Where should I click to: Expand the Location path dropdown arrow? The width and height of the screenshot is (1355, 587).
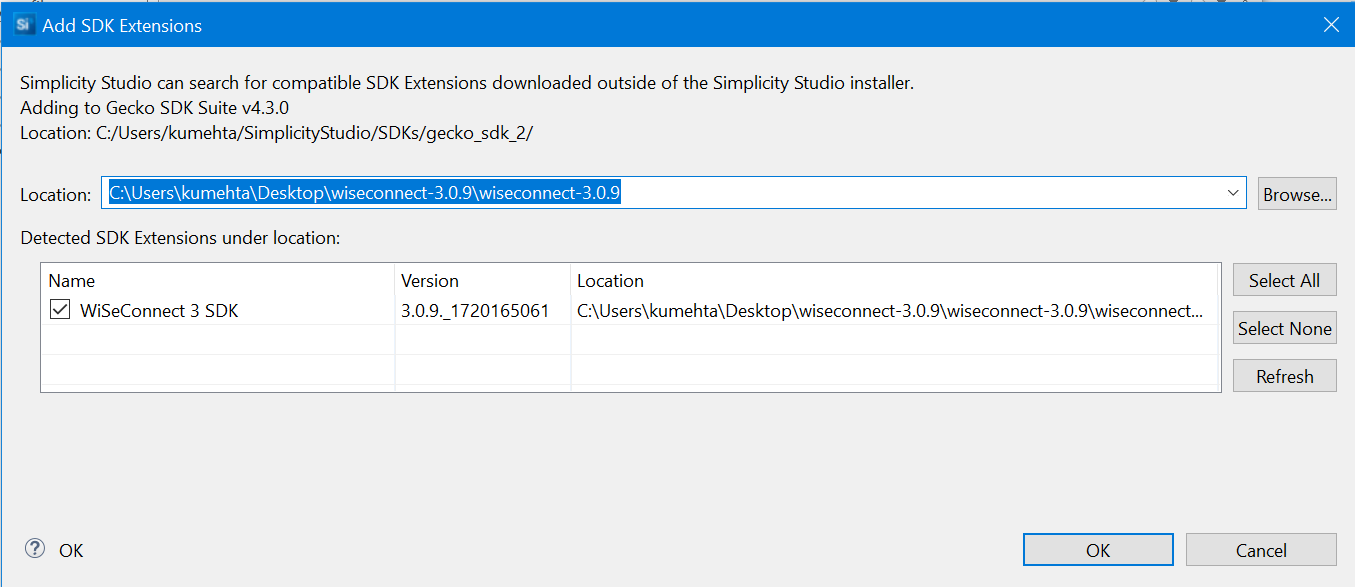(x=1233, y=194)
